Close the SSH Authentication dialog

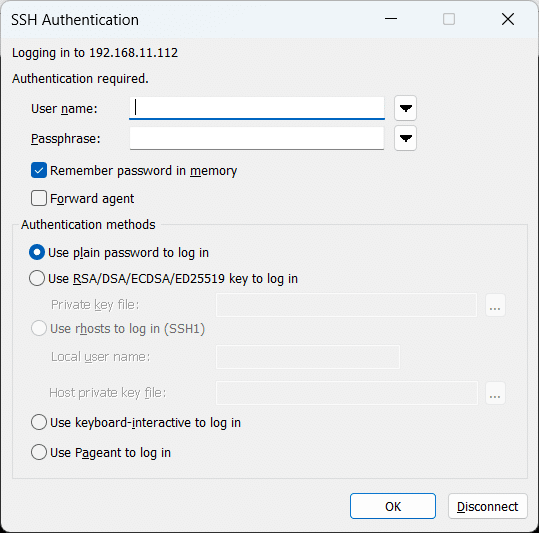pos(508,19)
